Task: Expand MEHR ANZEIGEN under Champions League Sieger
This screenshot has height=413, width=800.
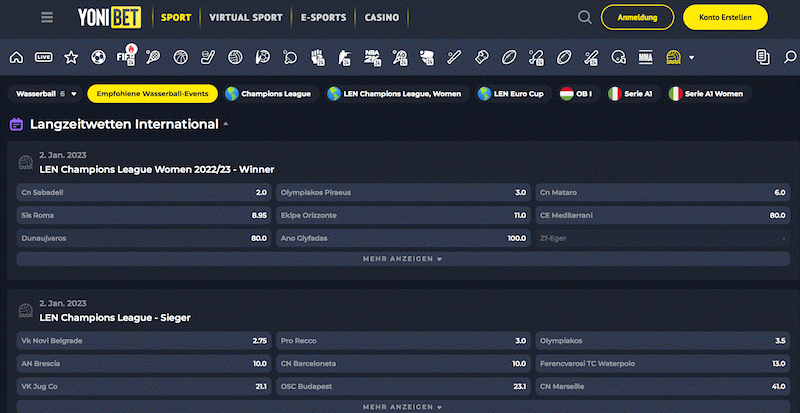Action: (403, 407)
